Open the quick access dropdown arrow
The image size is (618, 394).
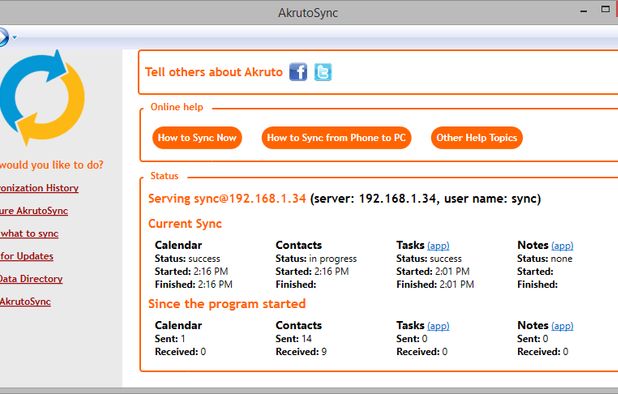tap(15, 37)
